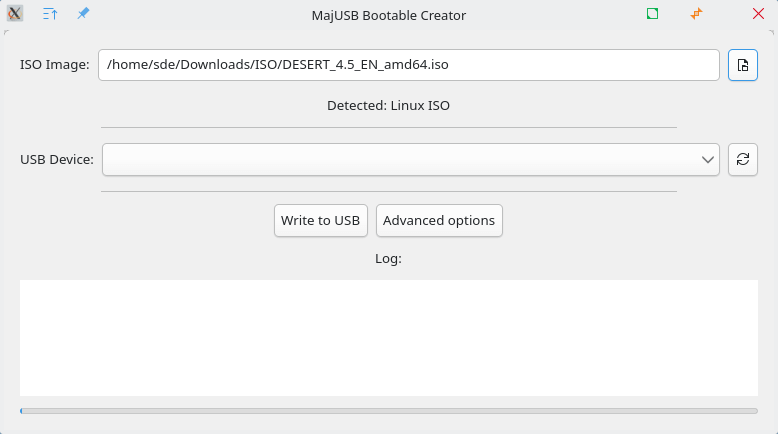Image resolution: width=778 pixels, height=434 pixels.
Task: Close the MajUSB Bootable Creator window
Action: coord(758,15)
